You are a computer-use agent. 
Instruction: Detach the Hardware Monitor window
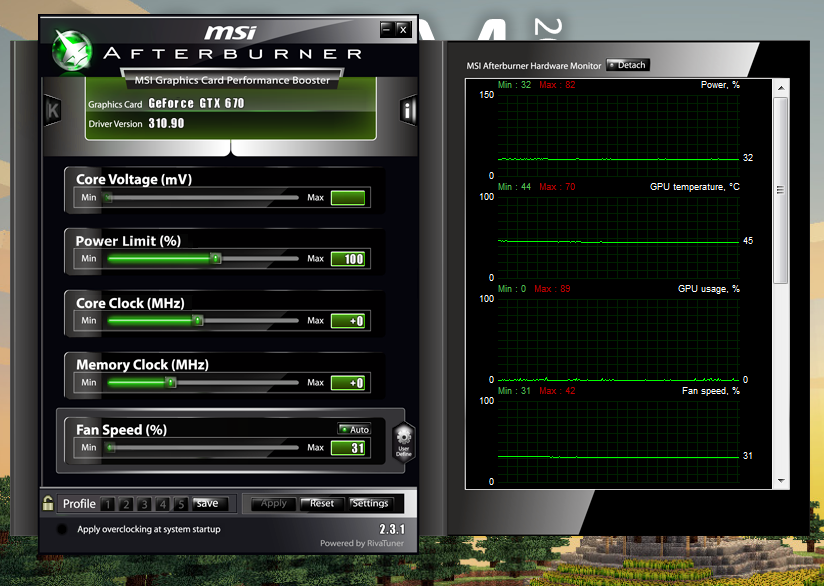point(627,65)
